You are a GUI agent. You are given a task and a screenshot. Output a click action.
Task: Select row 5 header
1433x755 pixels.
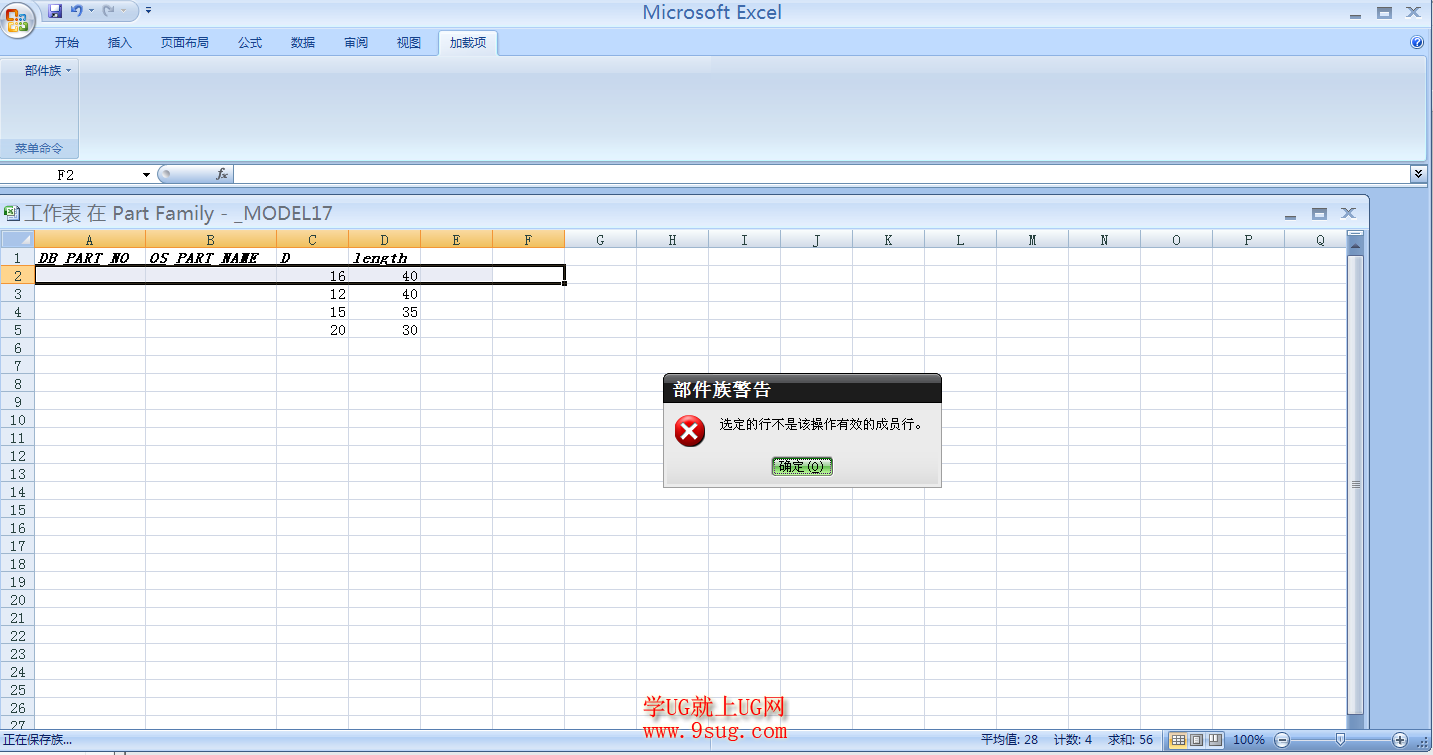[x=17, y=329]
